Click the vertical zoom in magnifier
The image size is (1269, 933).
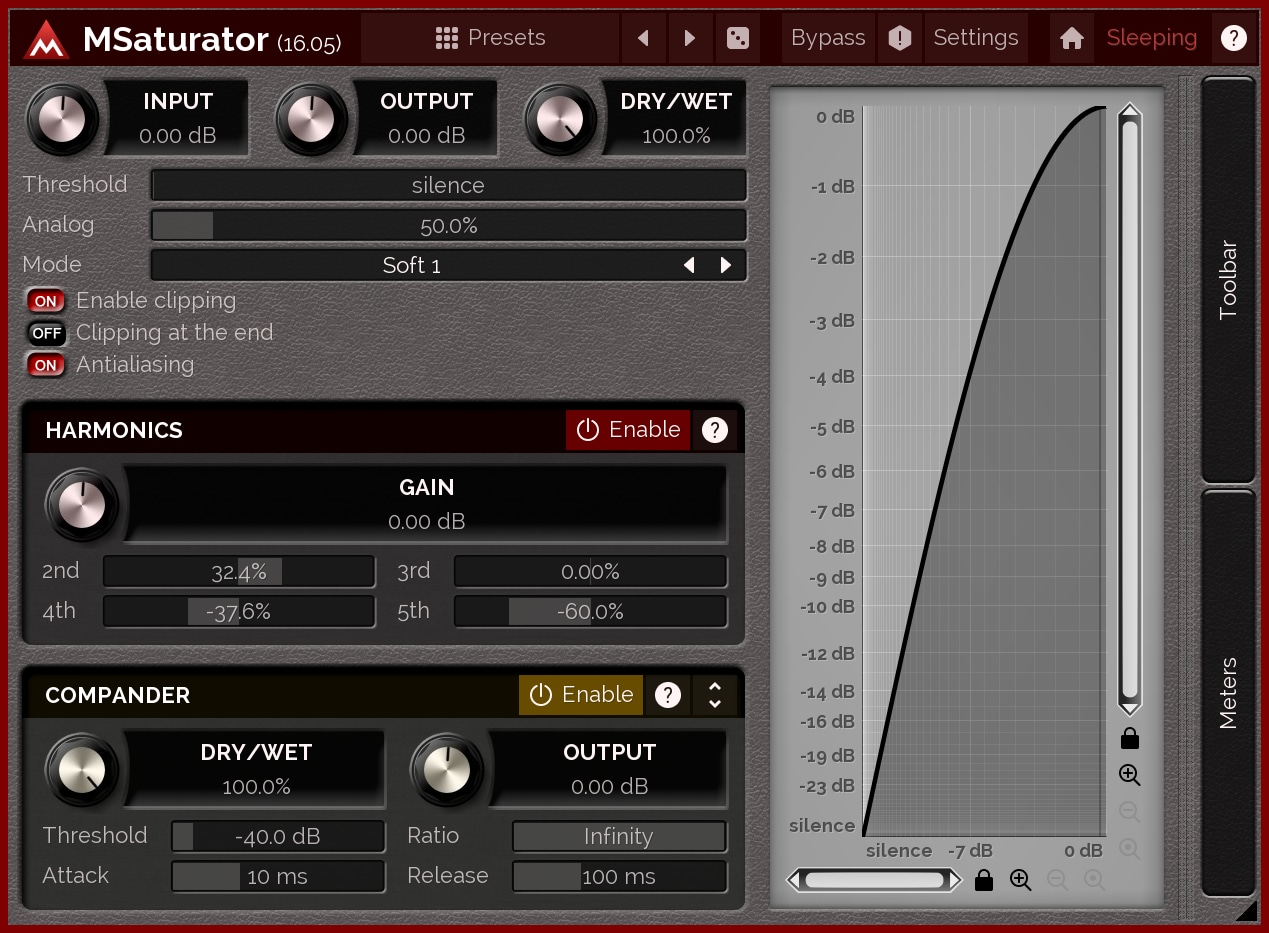[1130, 775]
